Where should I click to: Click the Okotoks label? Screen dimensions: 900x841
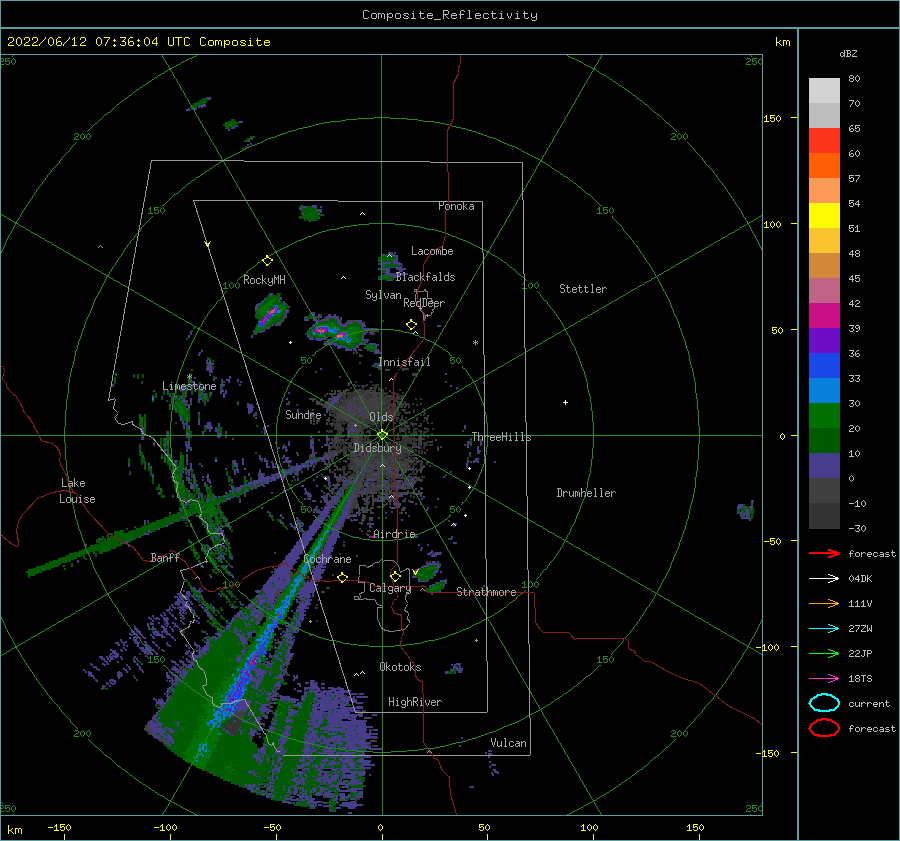[400, 667]
